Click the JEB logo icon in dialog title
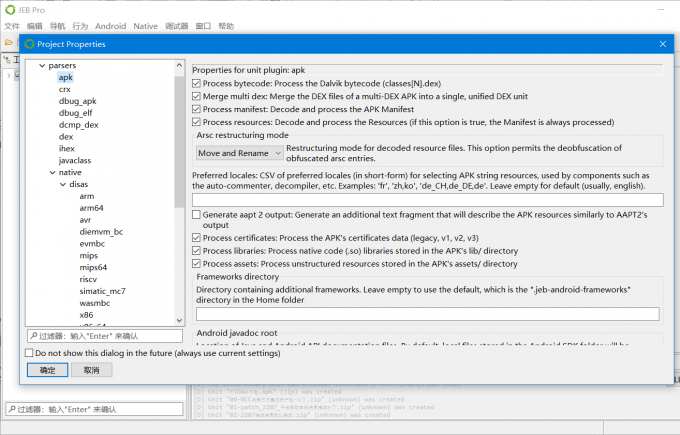 click(29, 44)
